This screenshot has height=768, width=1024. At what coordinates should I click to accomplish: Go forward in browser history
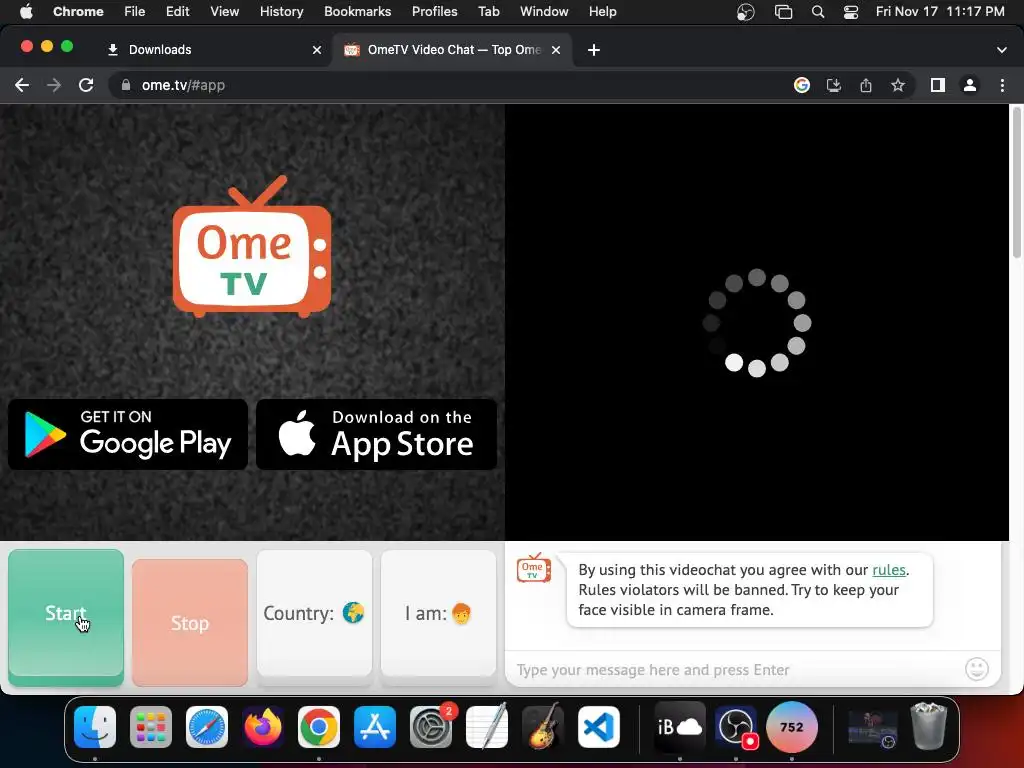coord(54,85)
